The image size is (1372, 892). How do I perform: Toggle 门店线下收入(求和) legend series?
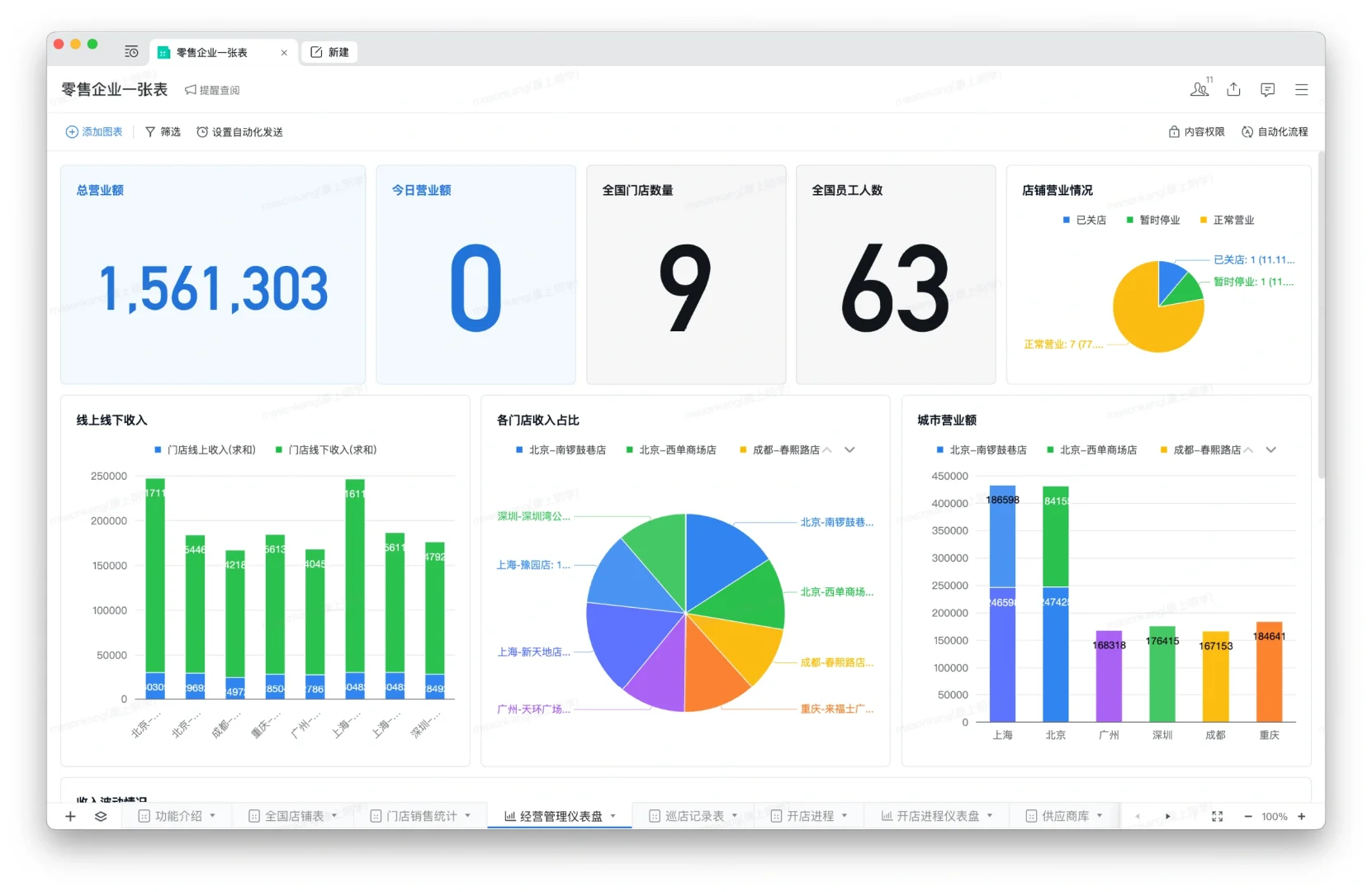[x=326, y=450]
